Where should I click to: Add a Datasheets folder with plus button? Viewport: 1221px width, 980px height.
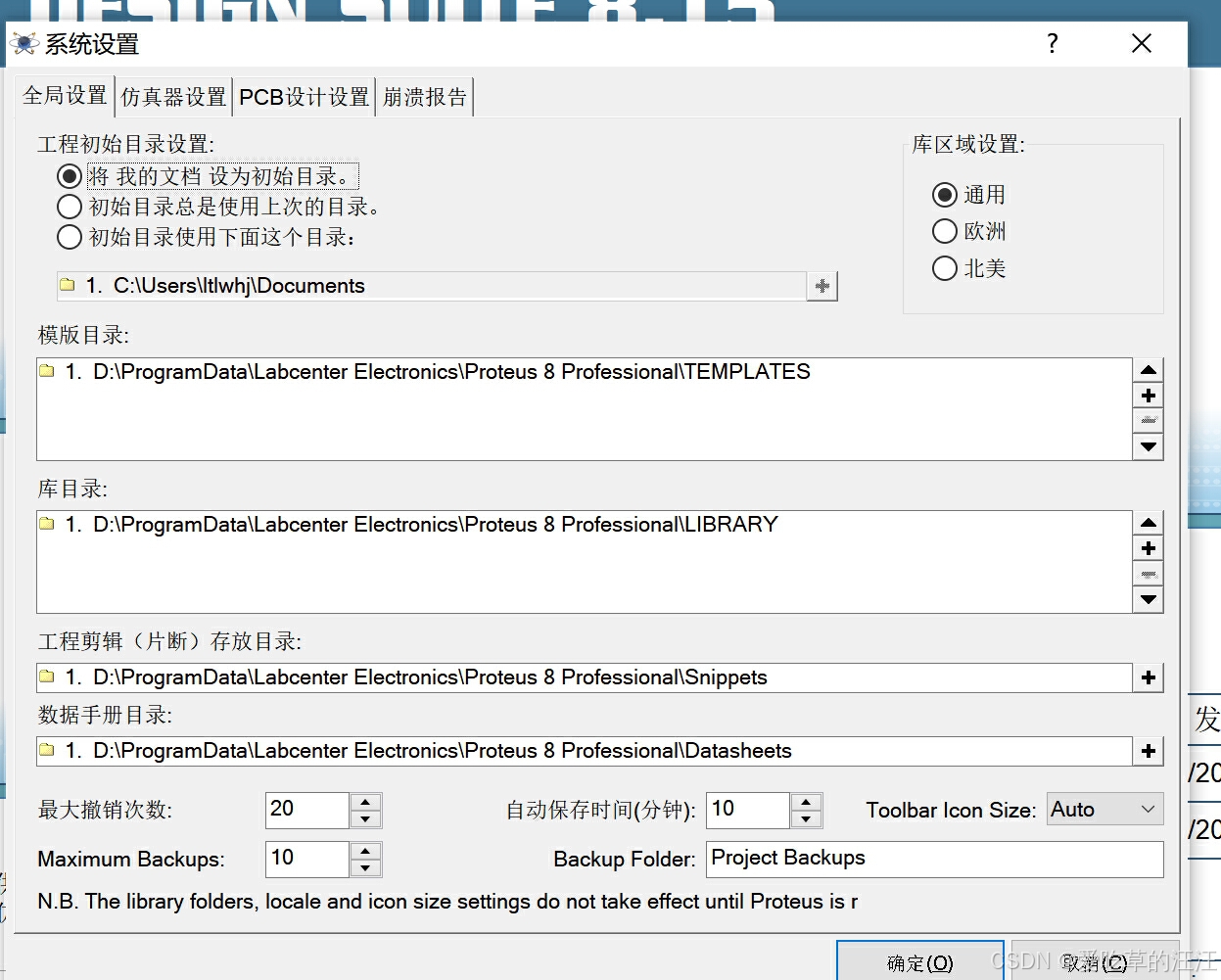(x=1149, y=751)
